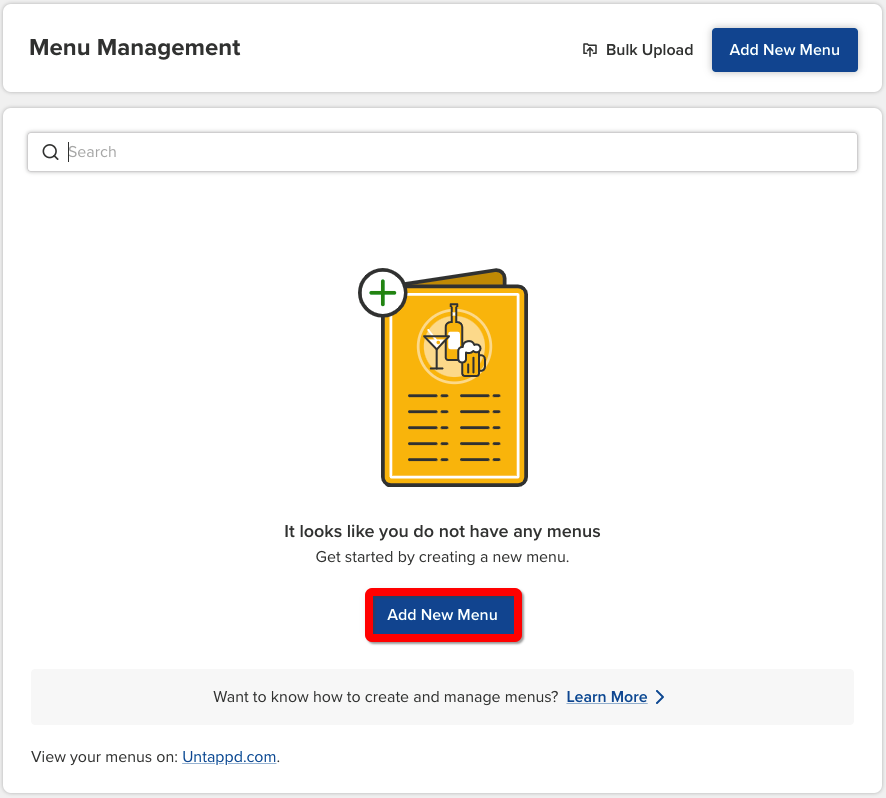
Task: Click the back cover of the yellow menu illustration
Action: coord(458,276)
